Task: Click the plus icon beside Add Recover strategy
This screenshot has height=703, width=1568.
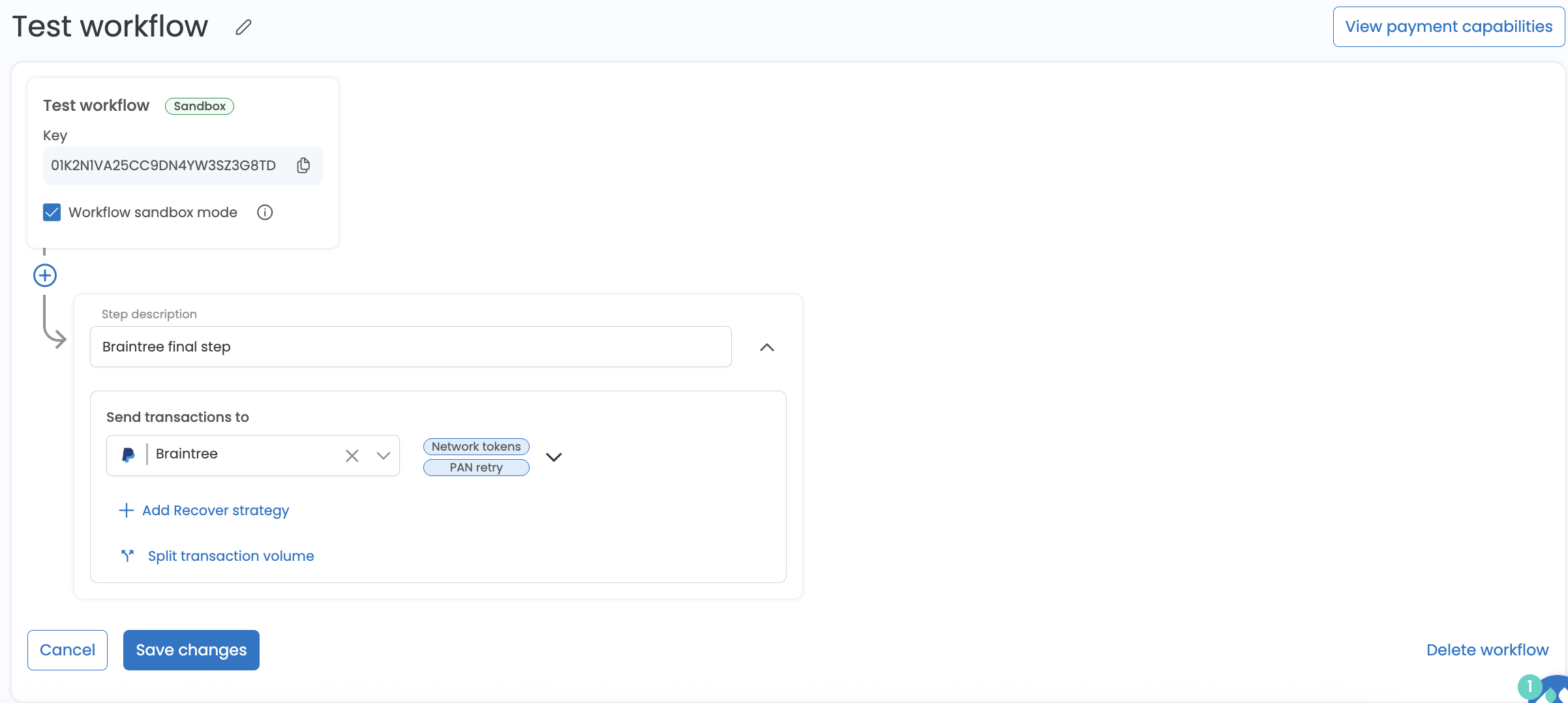Action: tap(127, 510)
